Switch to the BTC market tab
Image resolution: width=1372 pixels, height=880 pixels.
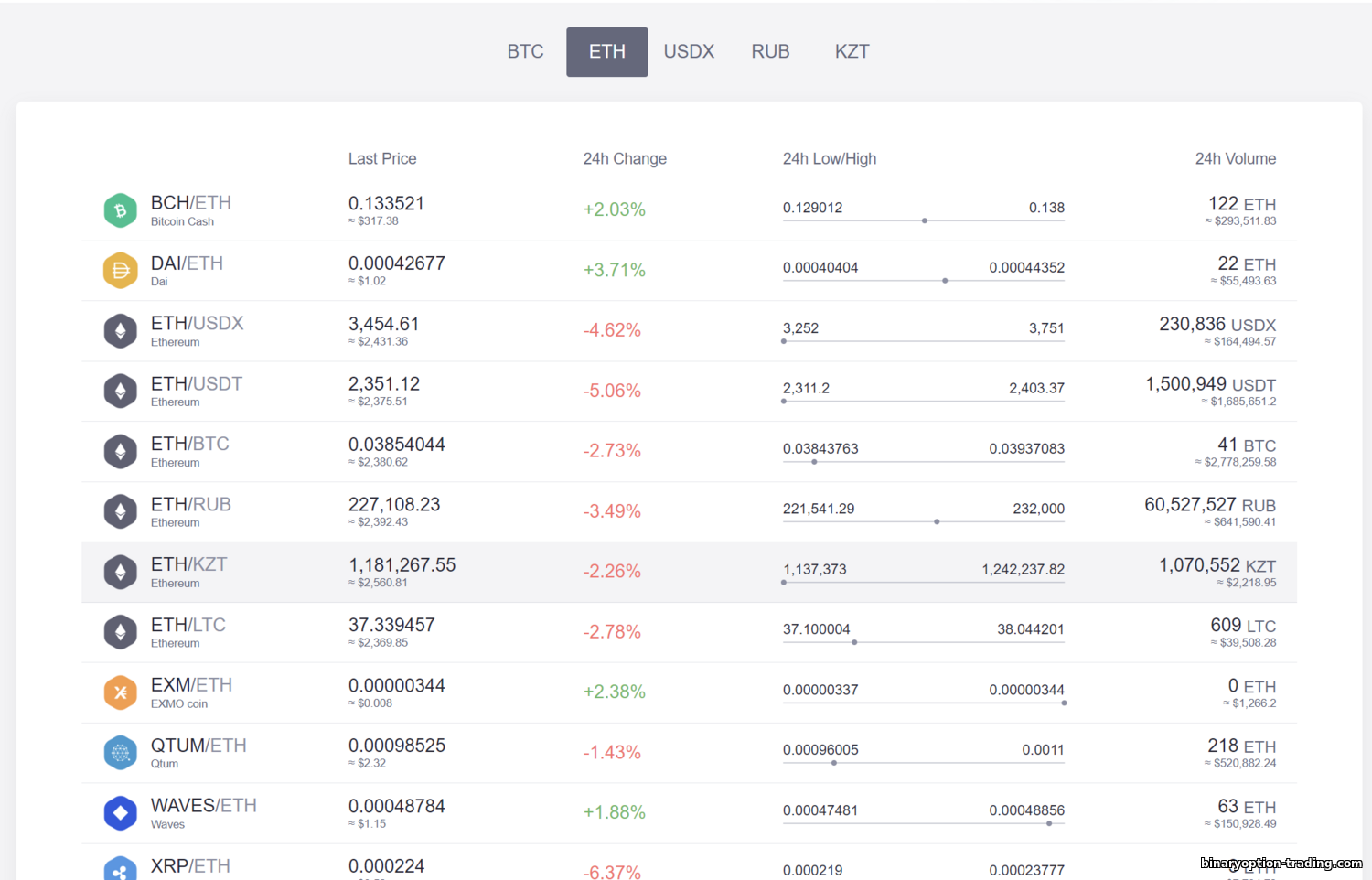(x=525, y=52)
